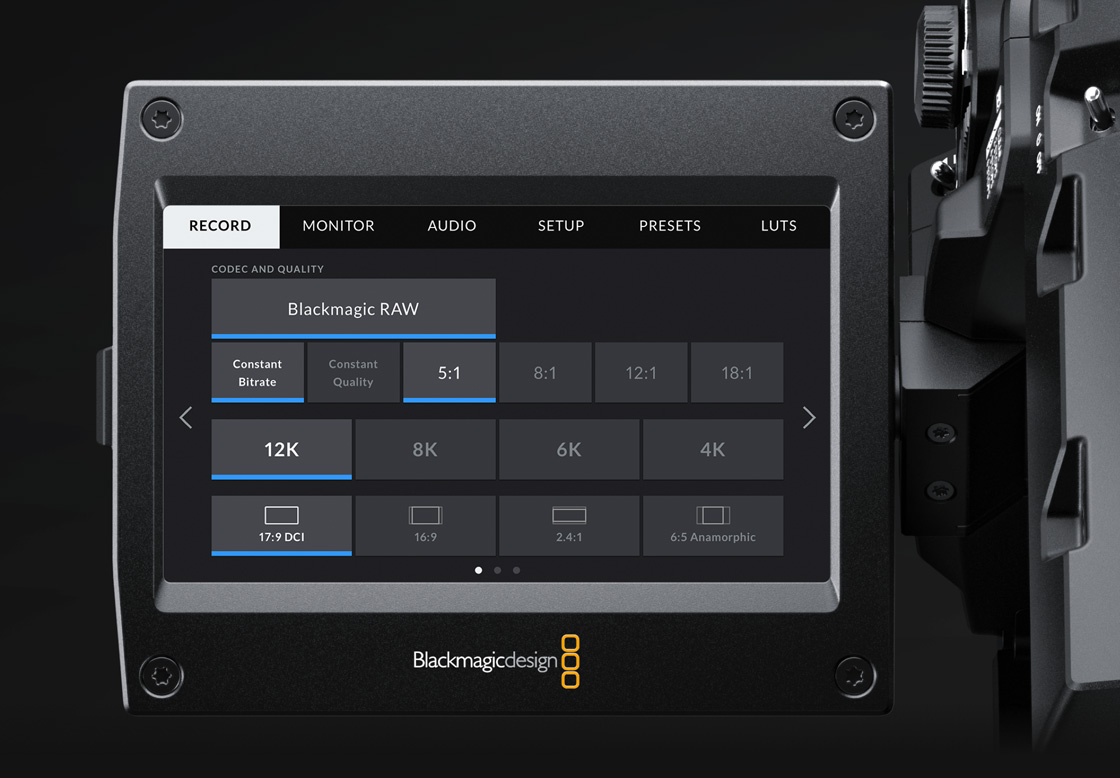Choose 4K recording resolution
The width and height of the screenshot is (1120, 778).
pos(713,449)
